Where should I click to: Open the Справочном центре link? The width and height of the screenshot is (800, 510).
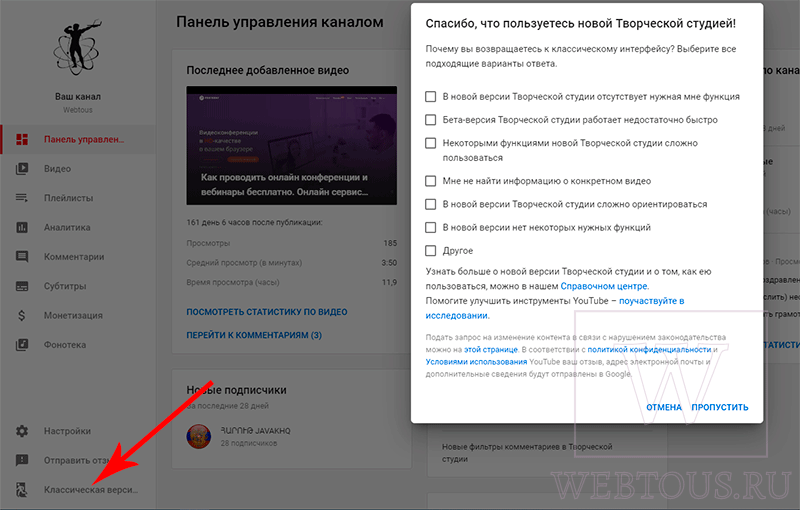[605, 286]
